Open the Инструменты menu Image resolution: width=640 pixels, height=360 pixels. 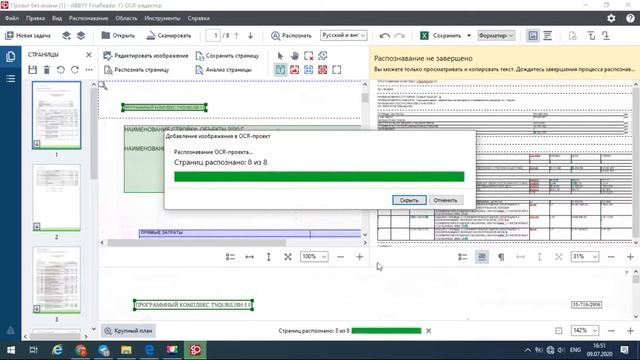pyautogui.click(x=162, y=18)
